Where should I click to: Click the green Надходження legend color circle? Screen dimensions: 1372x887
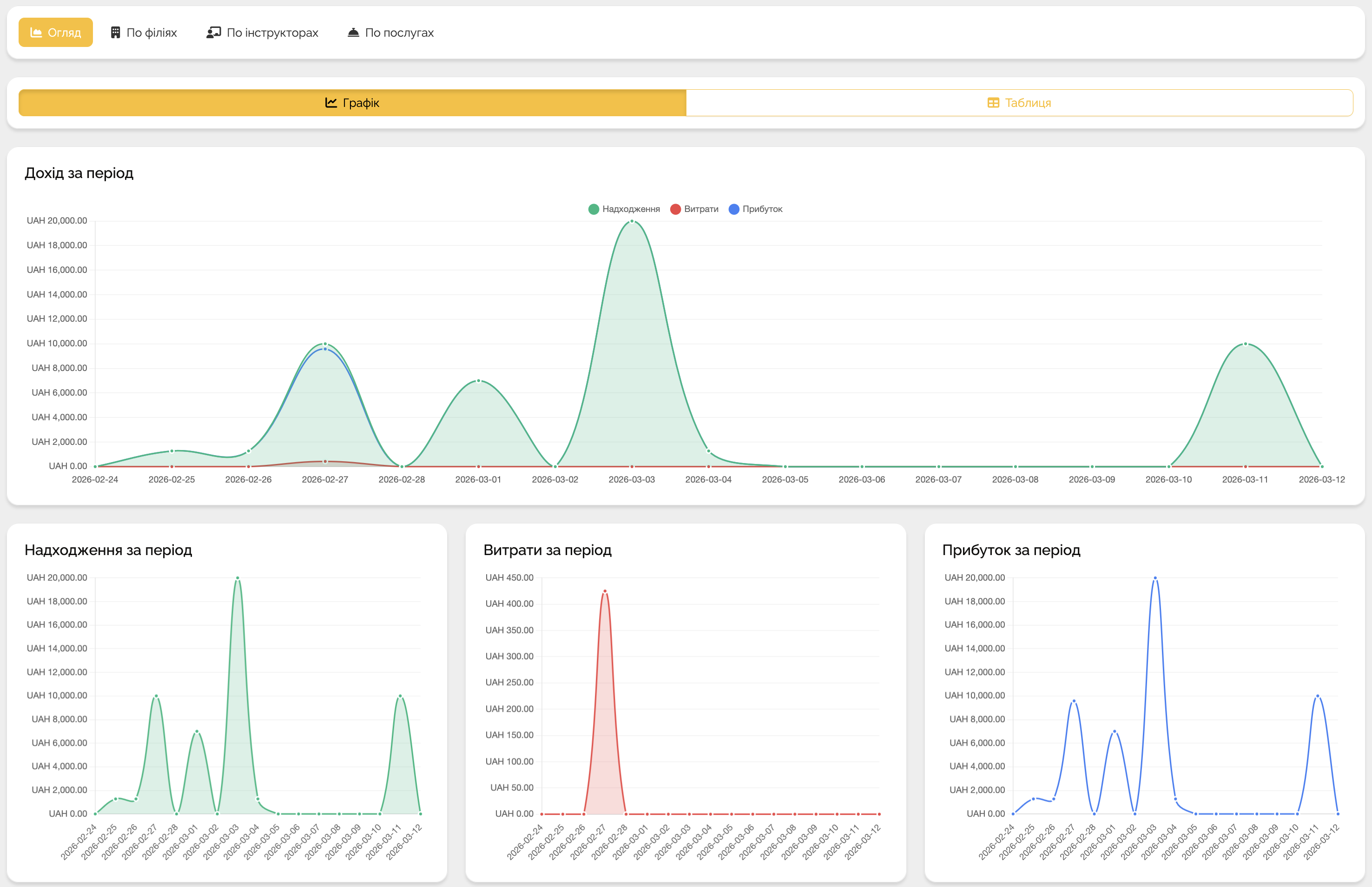(594, 209)
